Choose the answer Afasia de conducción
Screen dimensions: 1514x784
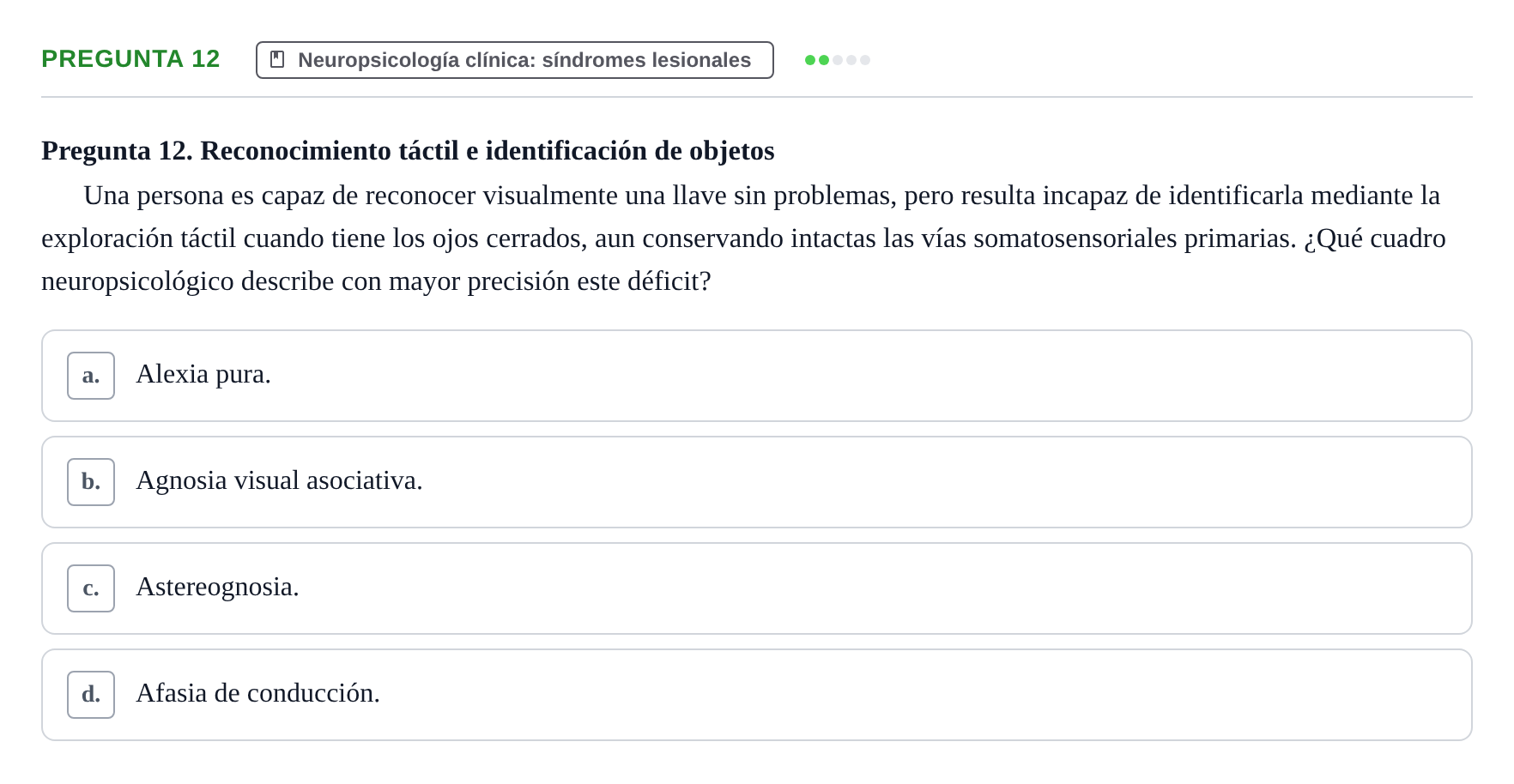coord(757,695)
